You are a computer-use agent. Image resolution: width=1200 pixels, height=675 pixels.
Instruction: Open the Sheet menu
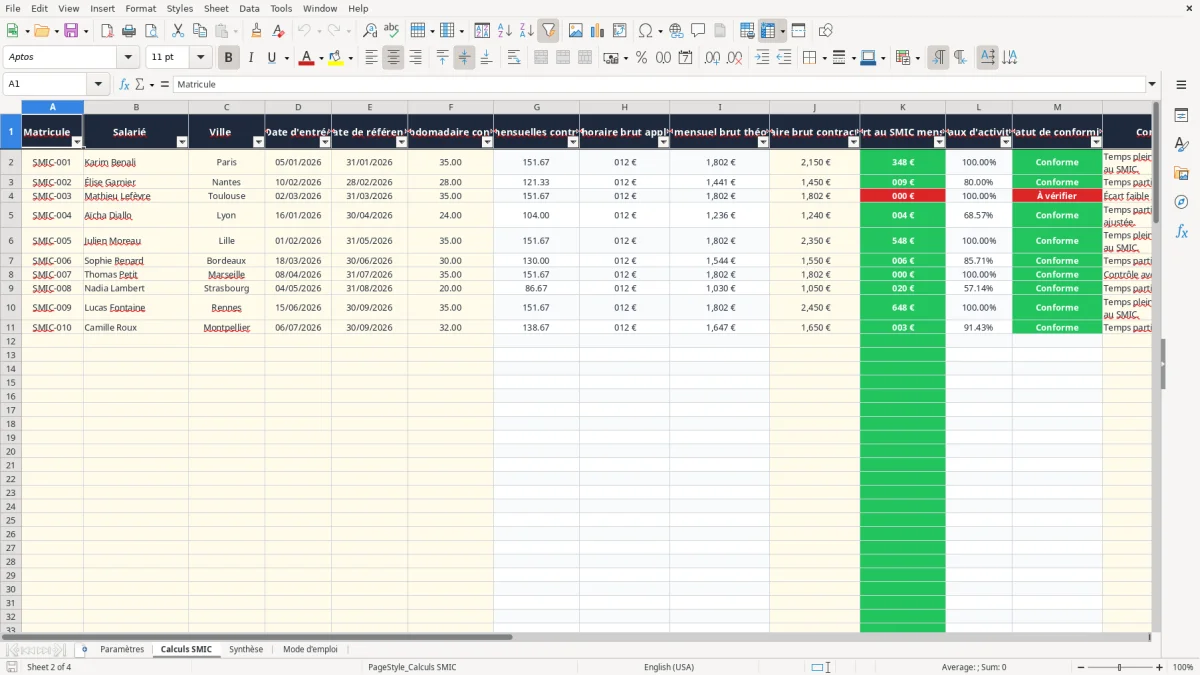pos(216,8)
